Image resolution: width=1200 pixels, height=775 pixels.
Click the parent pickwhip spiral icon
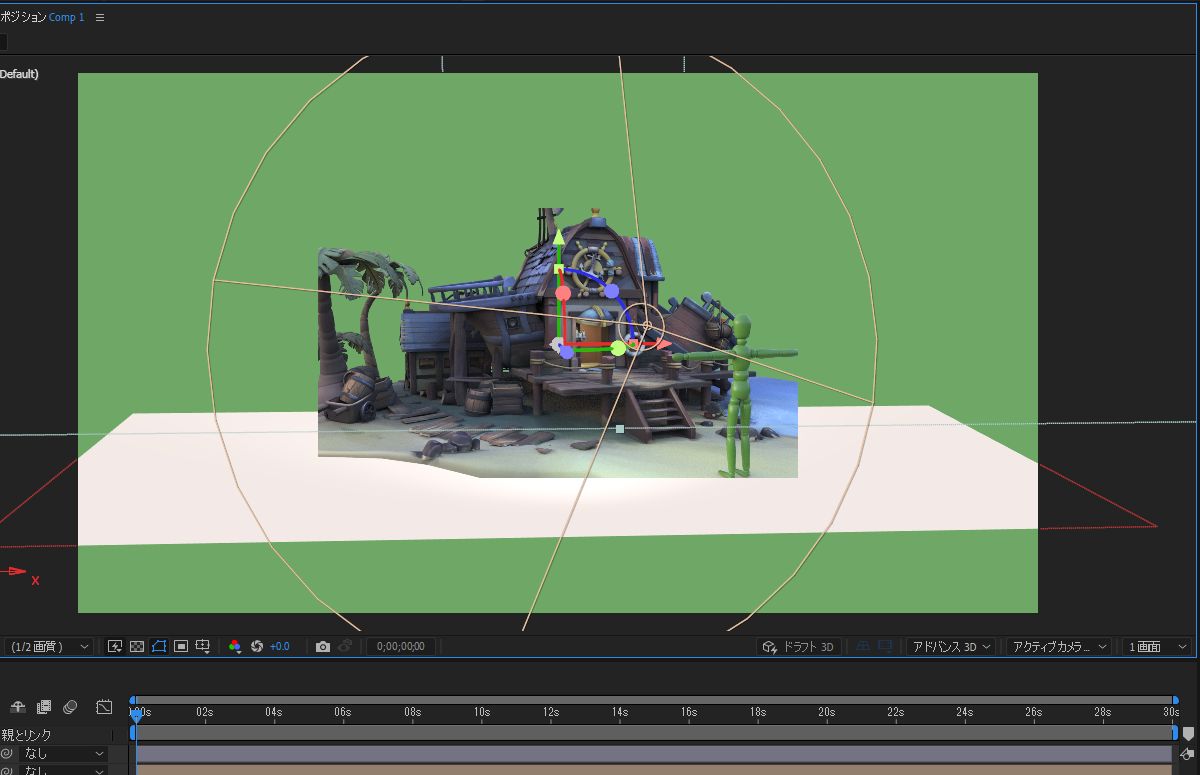[8, 753]
